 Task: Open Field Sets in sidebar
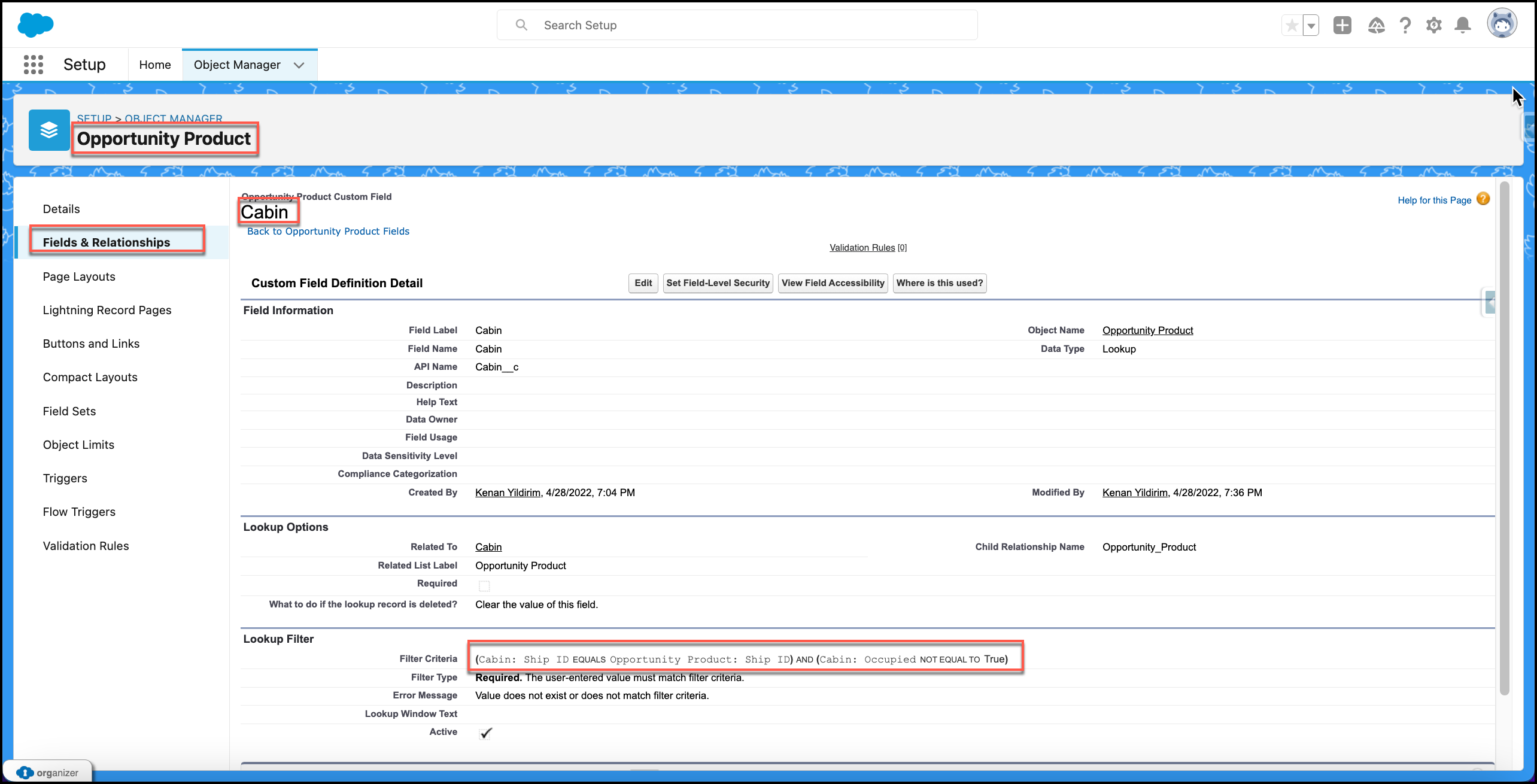point(69,411)
